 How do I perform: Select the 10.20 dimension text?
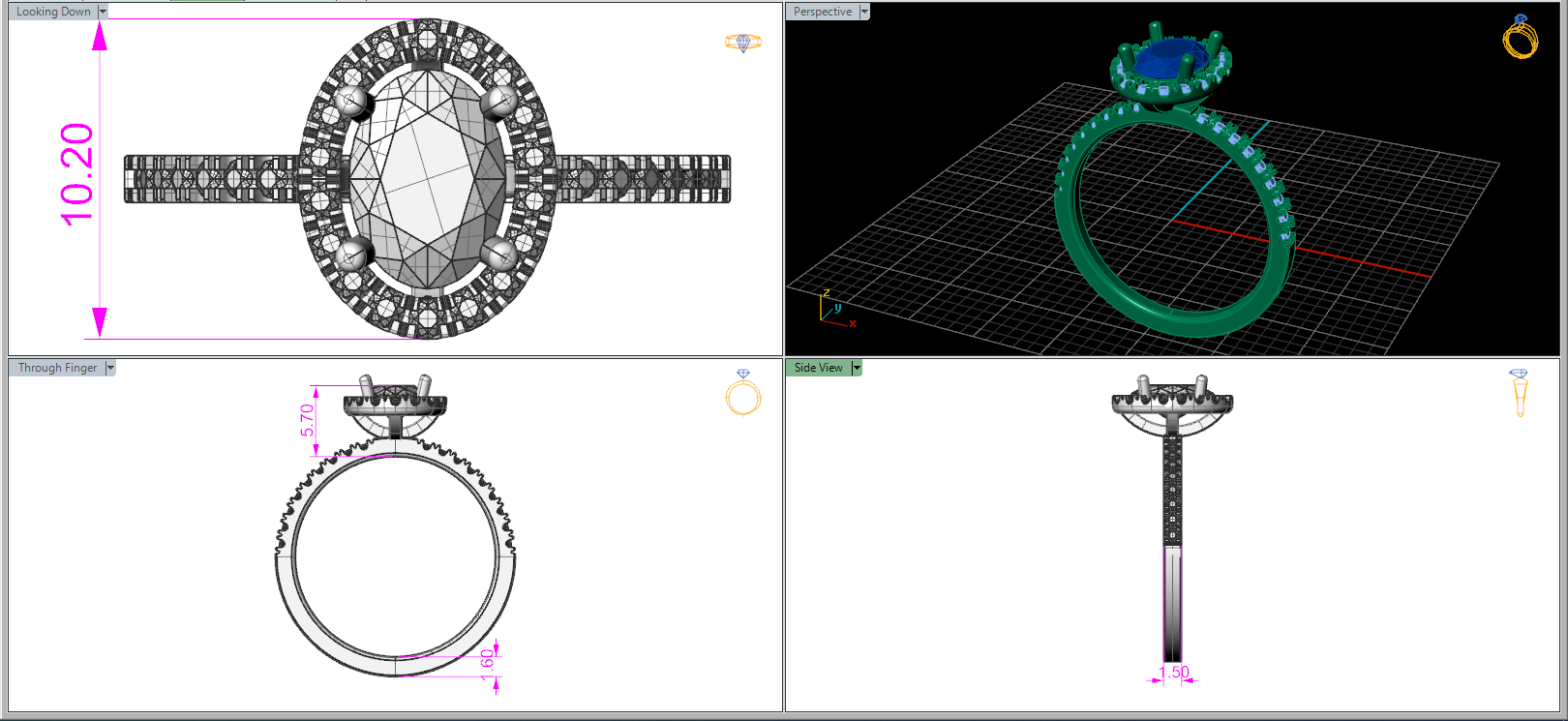click(x=77, y=175)
